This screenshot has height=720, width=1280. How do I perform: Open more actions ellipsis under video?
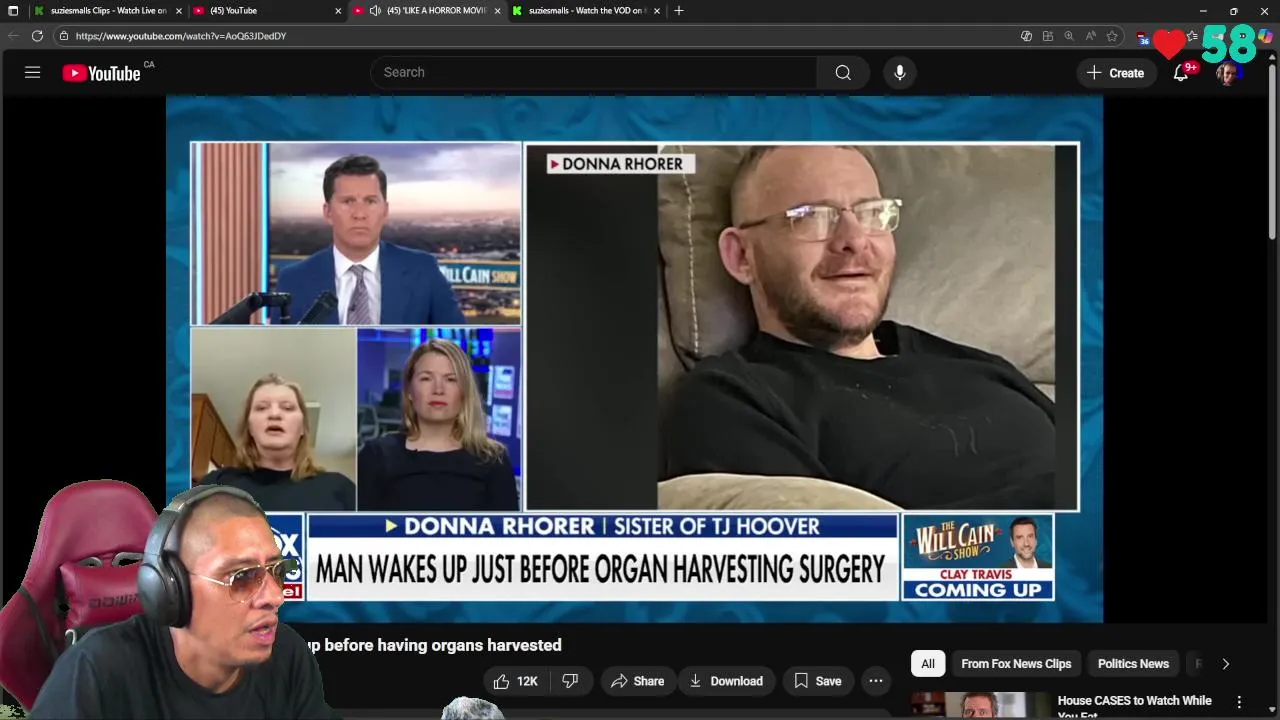875,681
